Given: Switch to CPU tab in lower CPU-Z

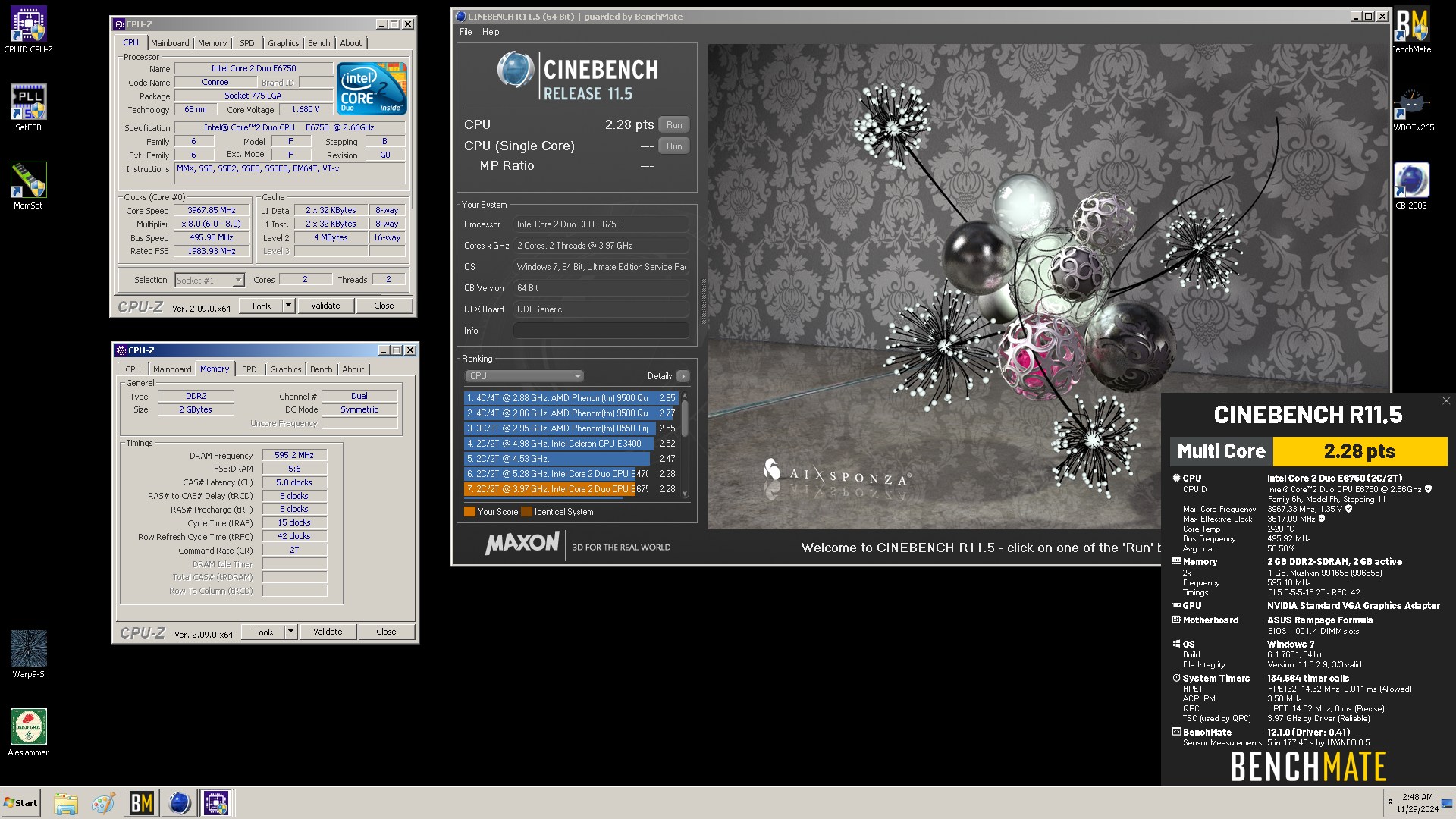Looking at the screenshot, I should (133, 369).
